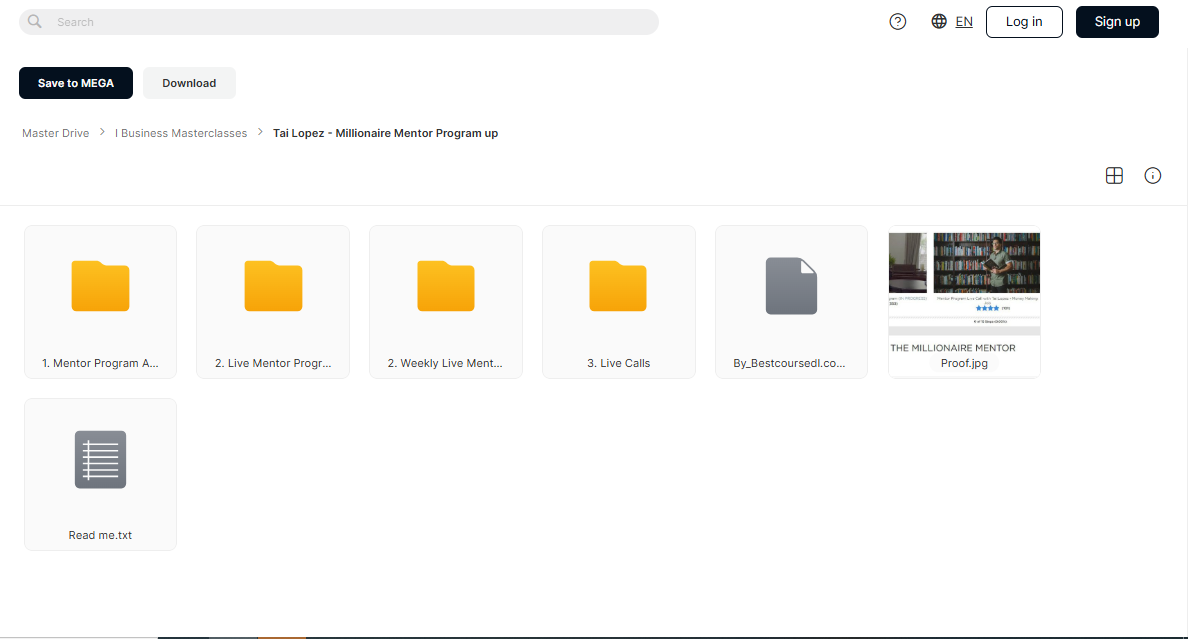Viewport: 1188px width, 639px height.
Task: Select the By_Bestcoursedl.co... file icon
Action: coord(791,286)
